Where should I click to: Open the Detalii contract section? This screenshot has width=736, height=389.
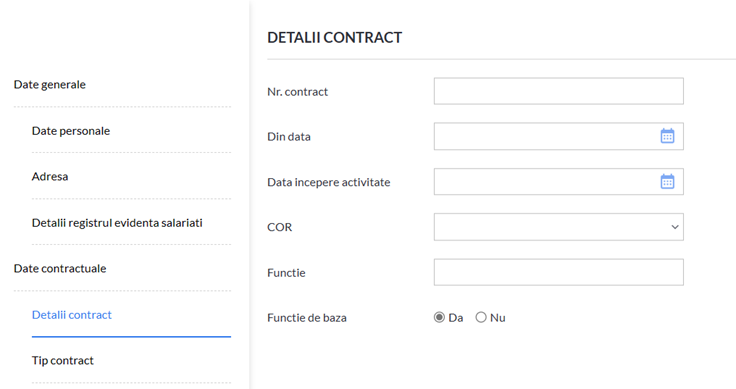(72, 315)
